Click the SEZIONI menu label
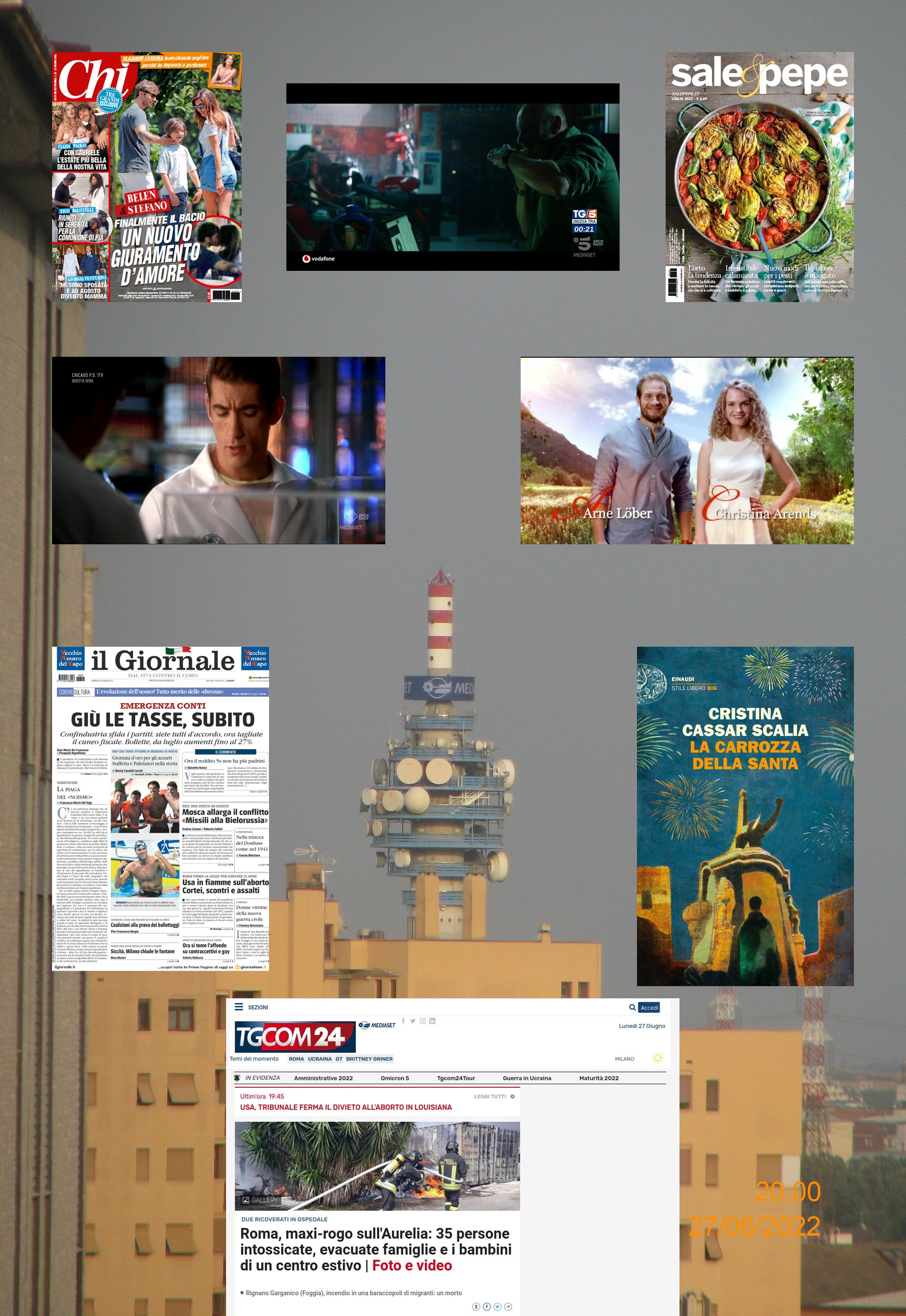The width and height of the screenshot is (906, 1316). tap(258, 1007)
